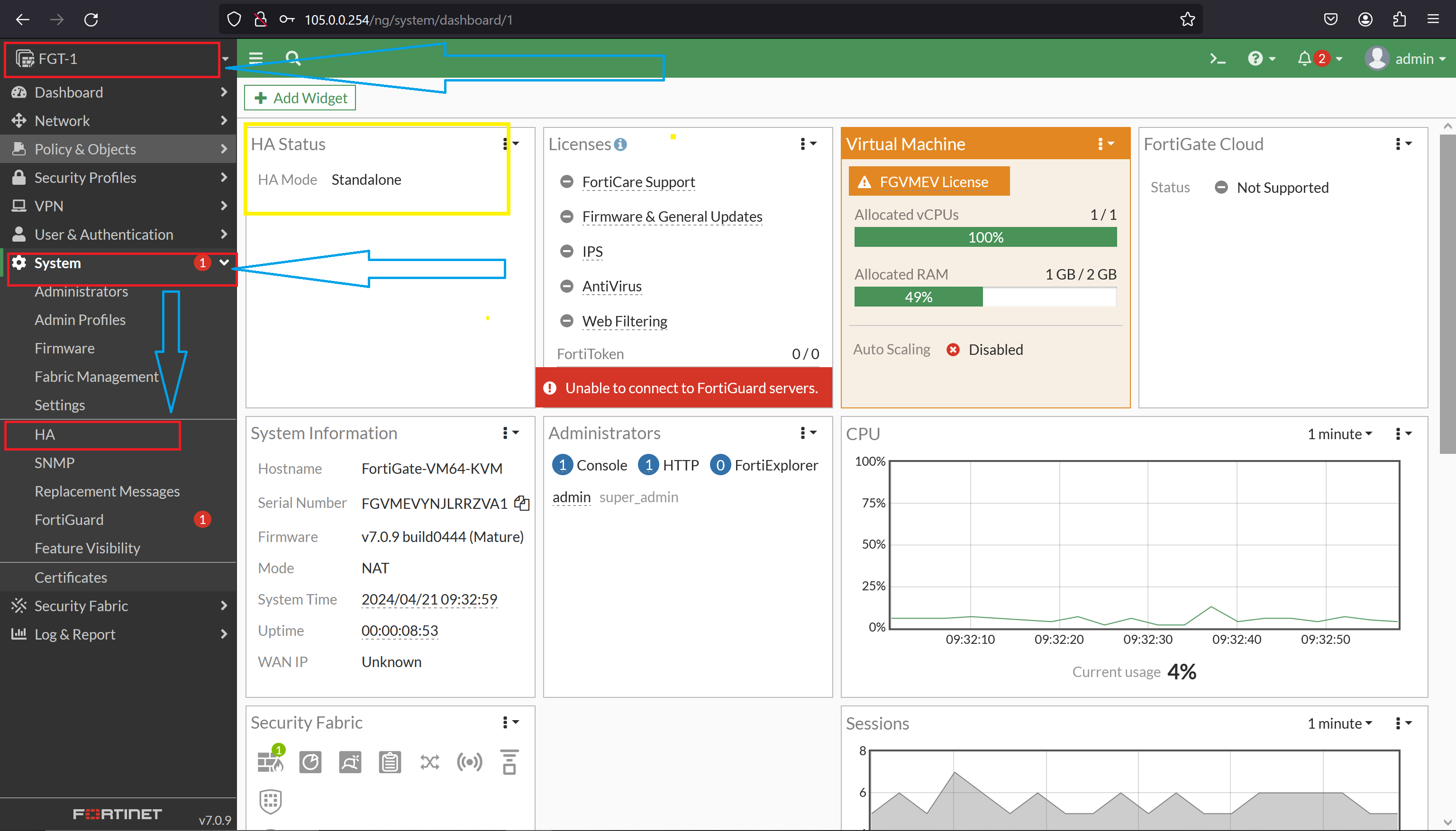Bookmark this page with star icon
1456x831 pixels.
tap(1188, 19)
